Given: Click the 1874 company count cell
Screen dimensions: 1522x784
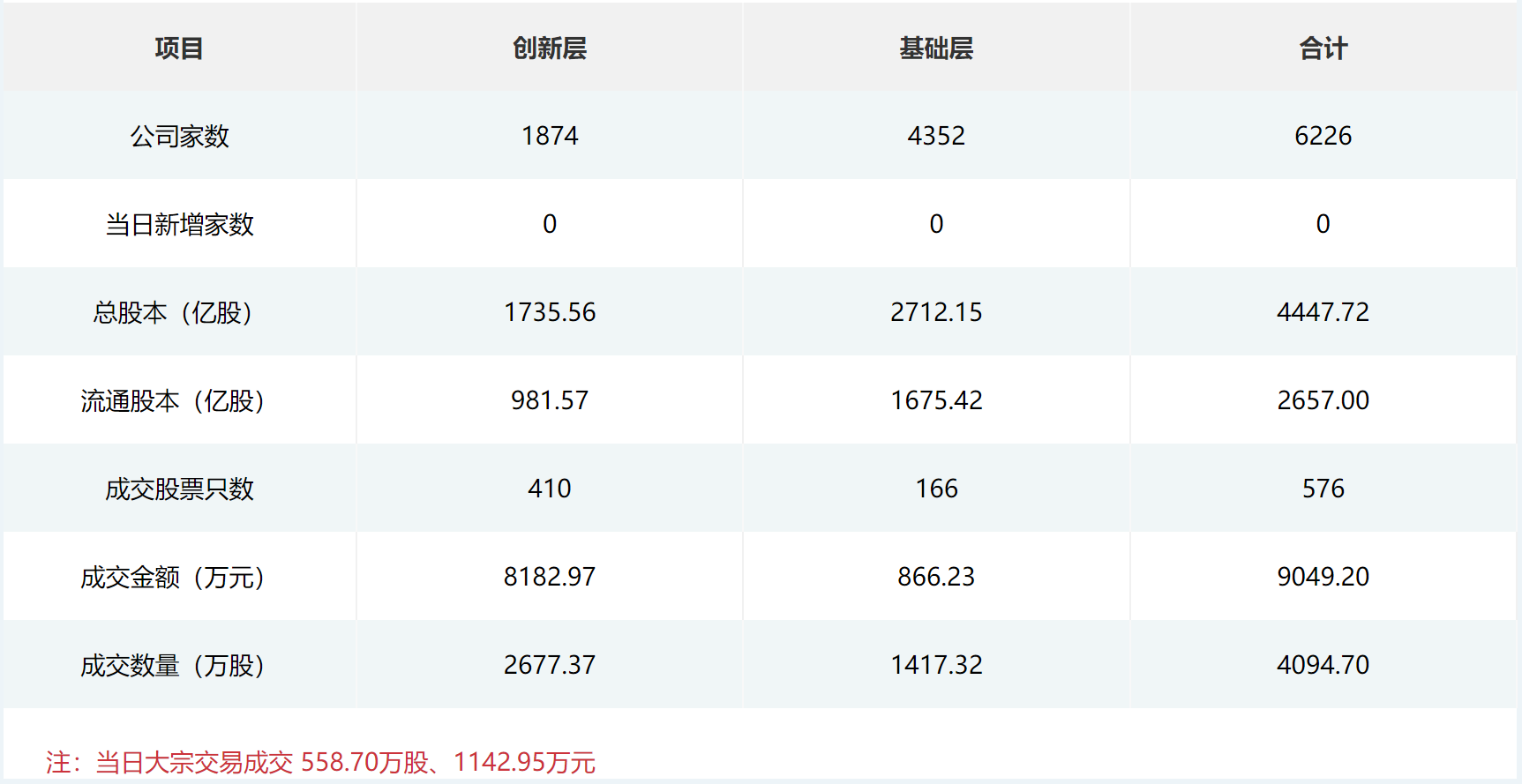Looking at the screenshot, I should tap(550, 136).
